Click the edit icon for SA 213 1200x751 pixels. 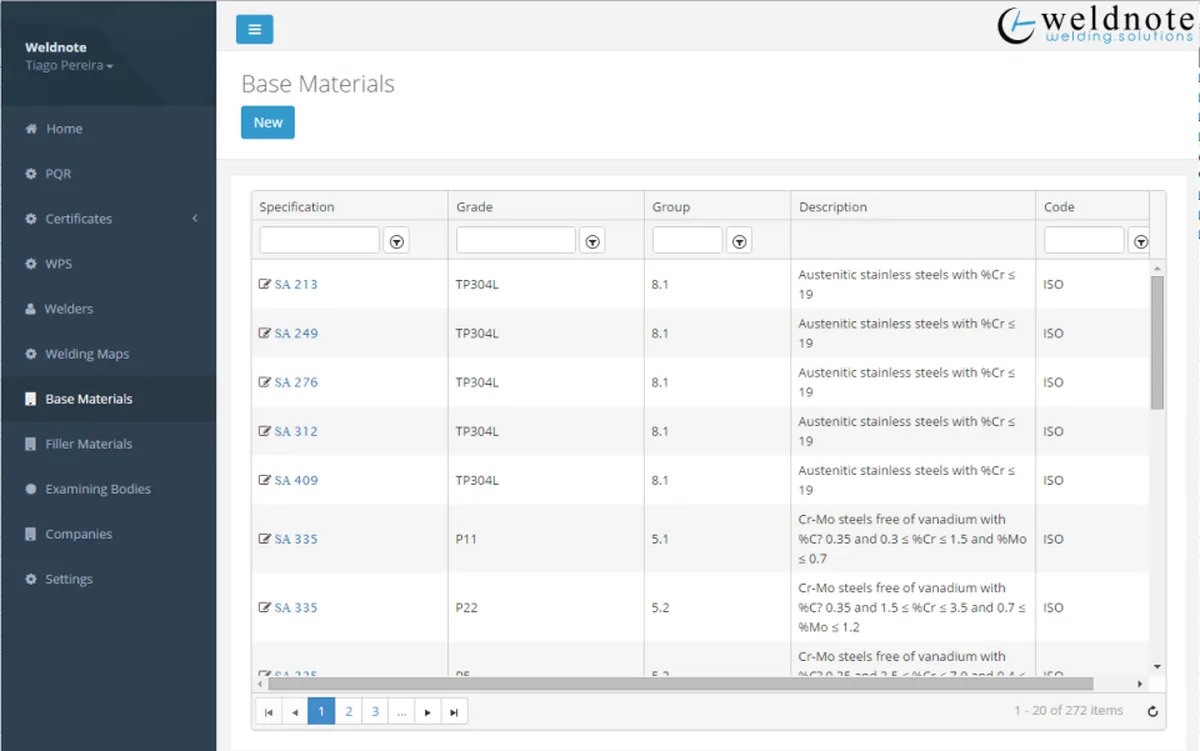265,284
